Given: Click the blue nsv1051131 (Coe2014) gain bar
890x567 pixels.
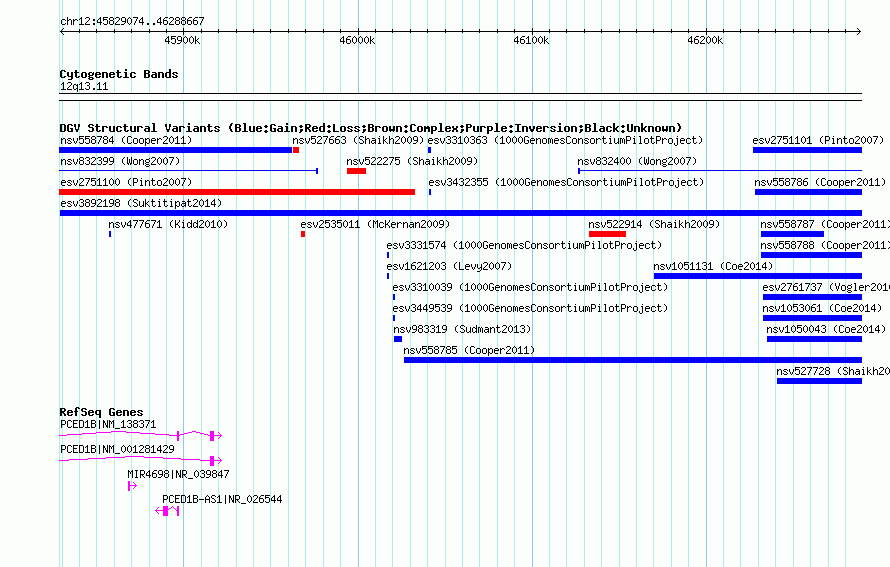Looking at the screenshot, I should 758,276.
